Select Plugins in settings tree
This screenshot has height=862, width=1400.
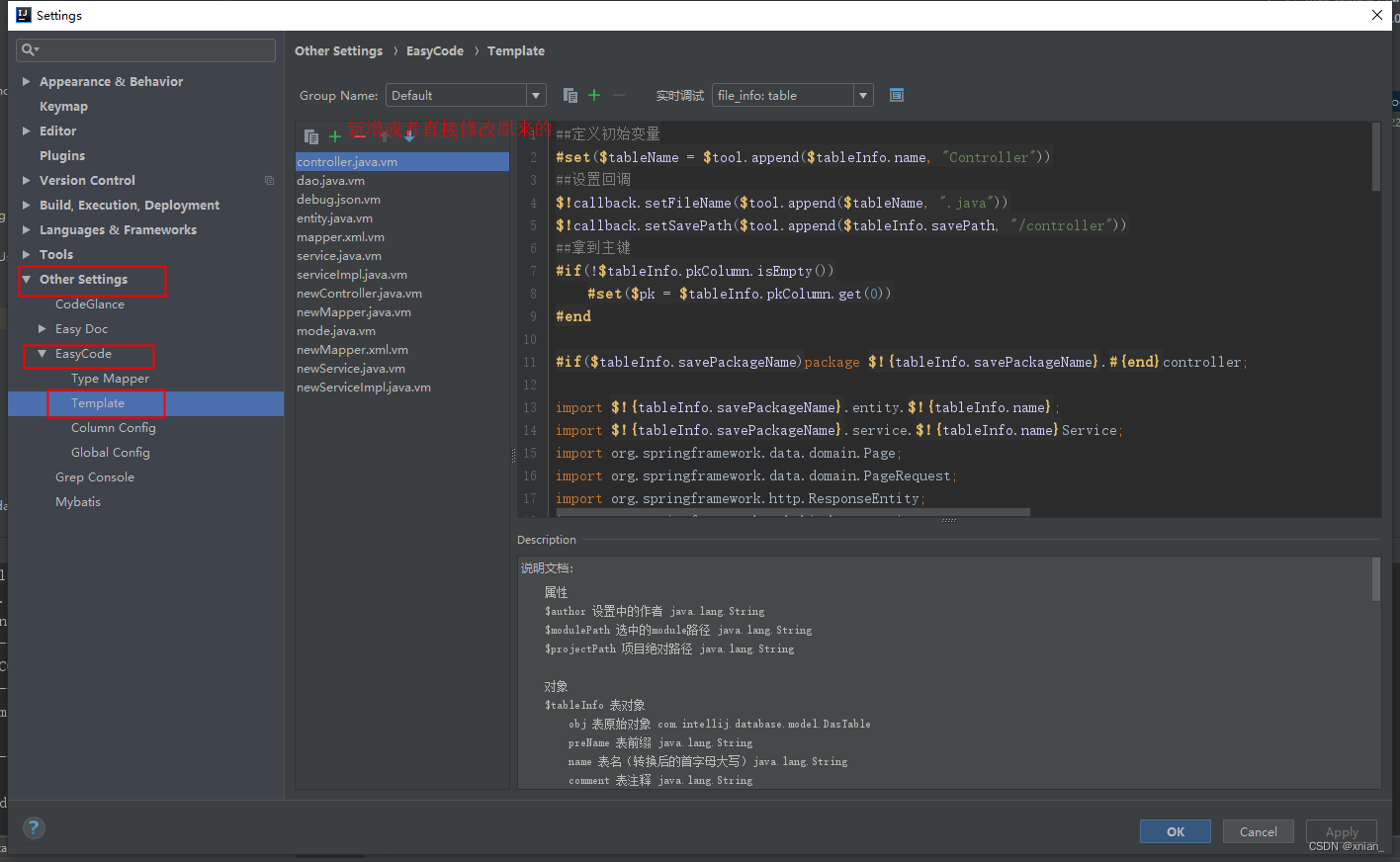point(62,155)
